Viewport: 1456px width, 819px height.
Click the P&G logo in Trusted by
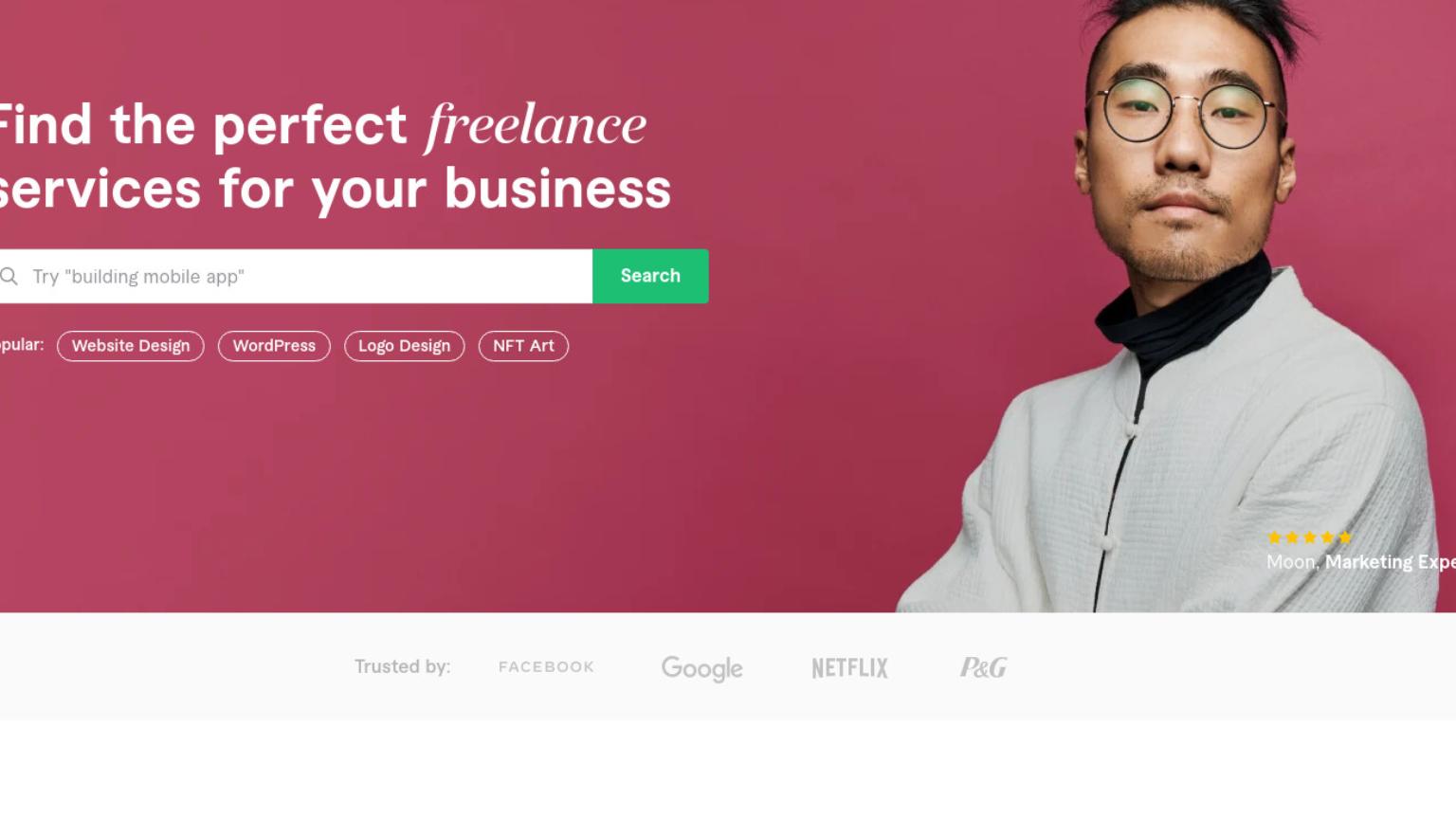click(983, 668)
